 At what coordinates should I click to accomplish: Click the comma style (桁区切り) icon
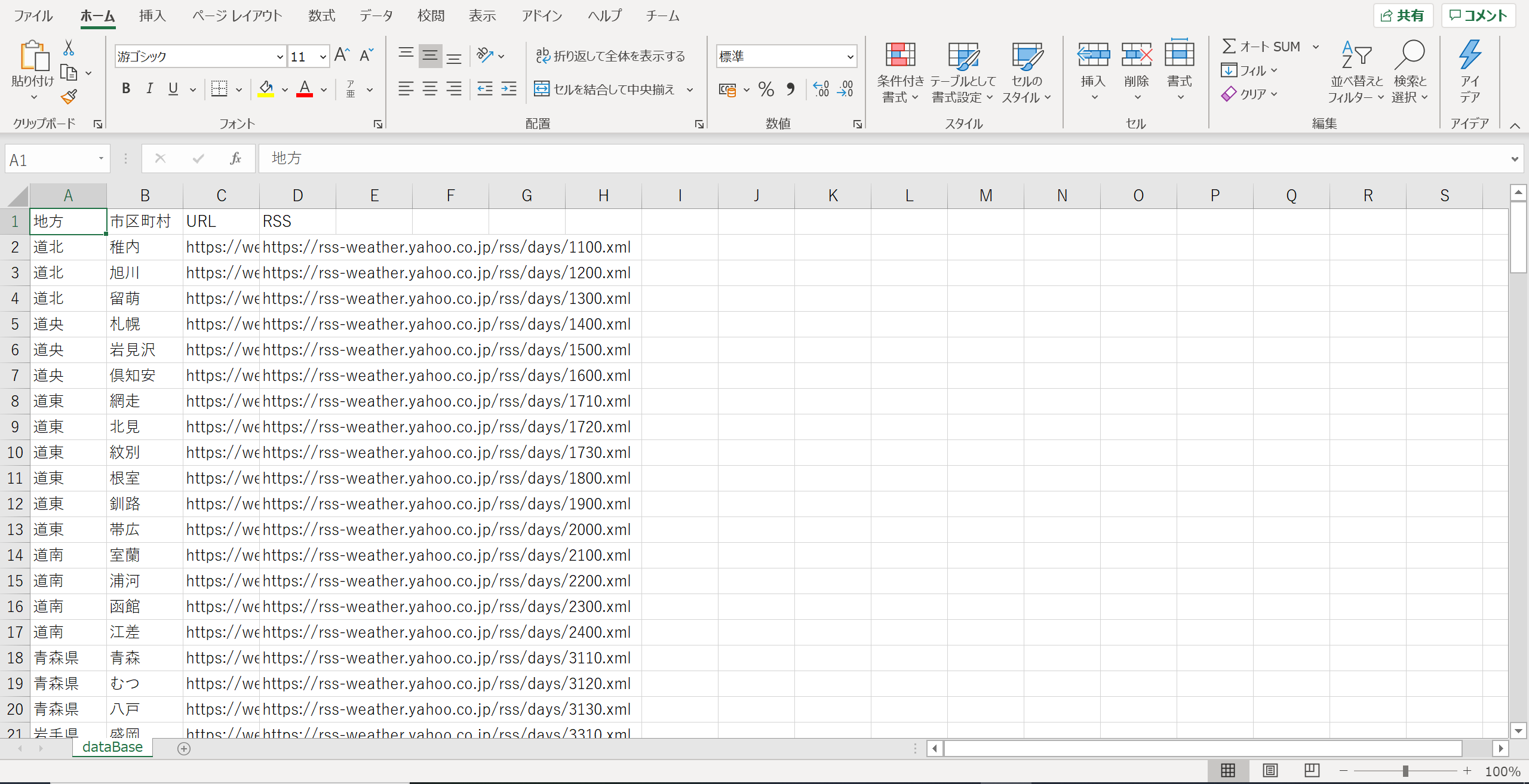click(791, 89)
